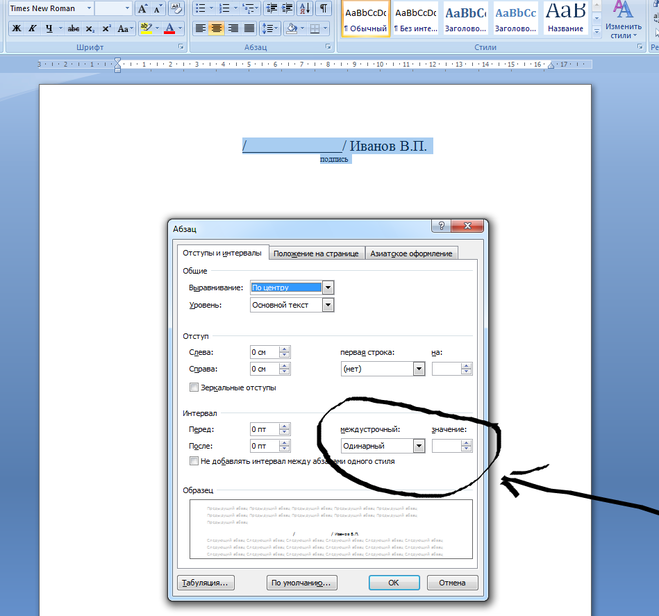Open the Азиатское оформление tab
This screenshot has width=659, height=616.
point(413,254)
